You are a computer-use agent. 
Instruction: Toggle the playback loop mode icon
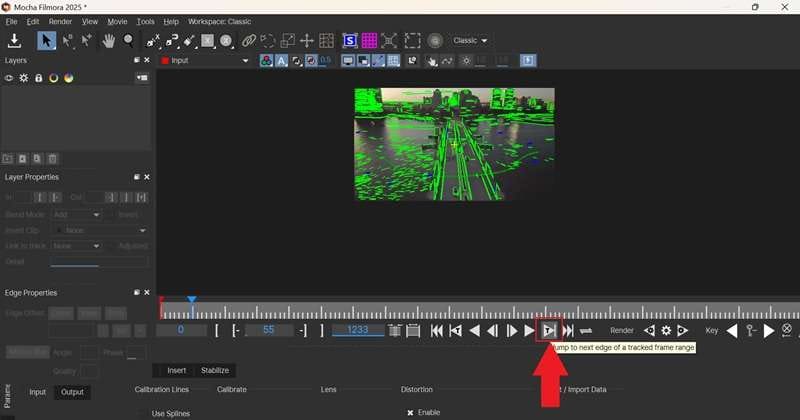(x=586, y=331)
